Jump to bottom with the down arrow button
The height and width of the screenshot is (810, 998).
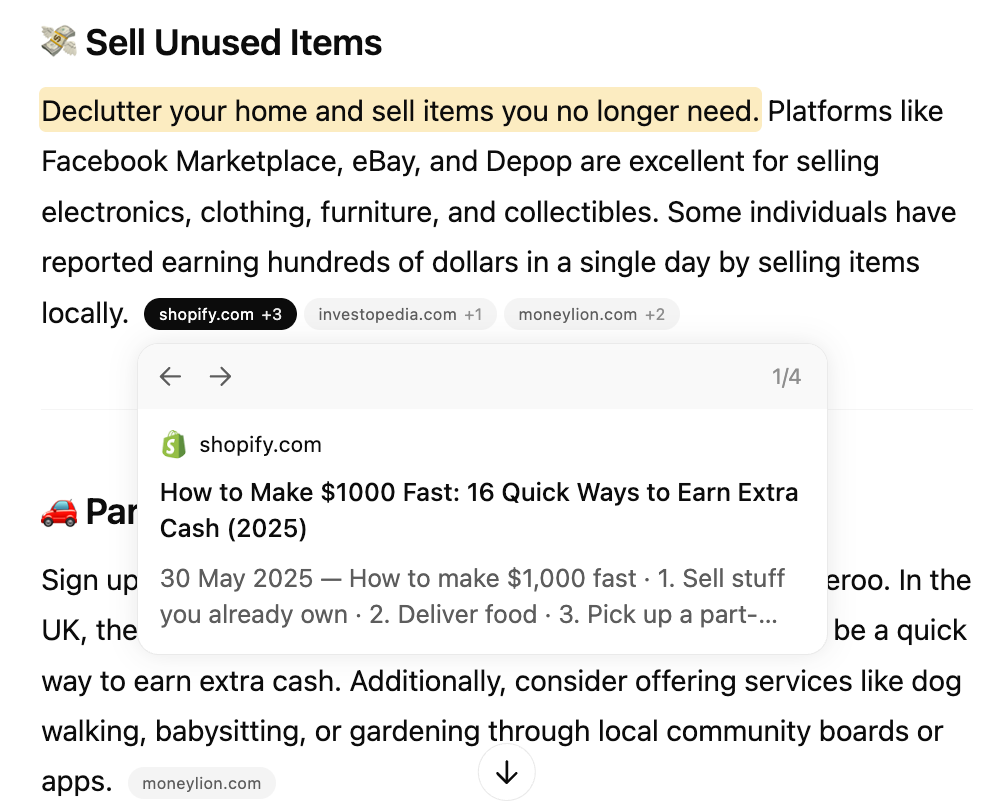[x=507, y=773]
